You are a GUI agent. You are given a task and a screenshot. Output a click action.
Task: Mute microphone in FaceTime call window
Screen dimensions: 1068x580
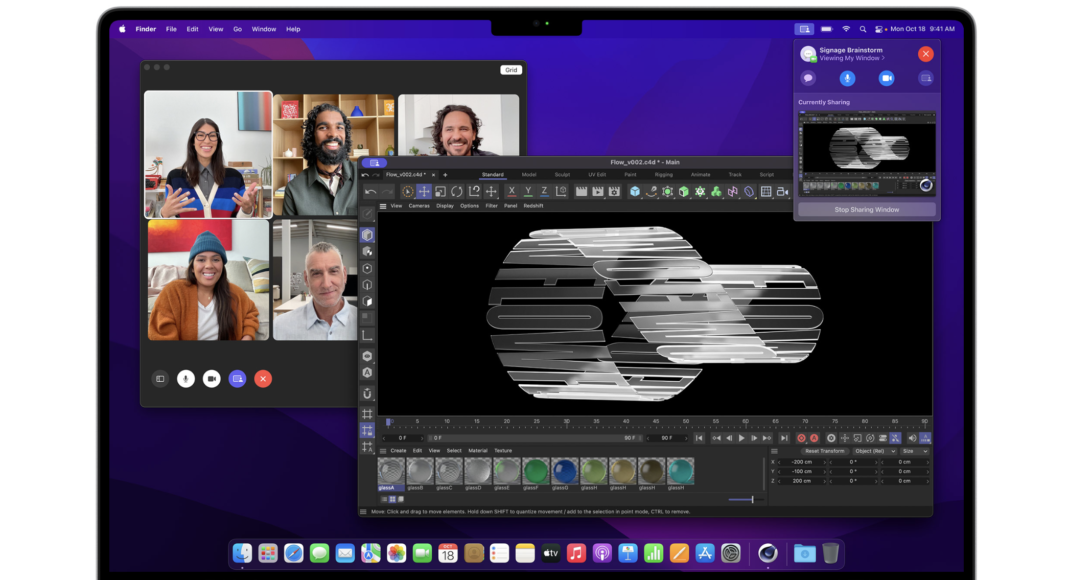click(x=185, y=378)
